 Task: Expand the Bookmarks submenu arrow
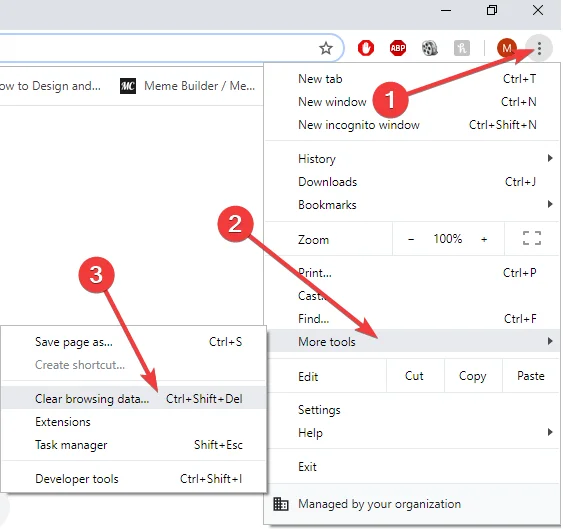click(550, 204)
